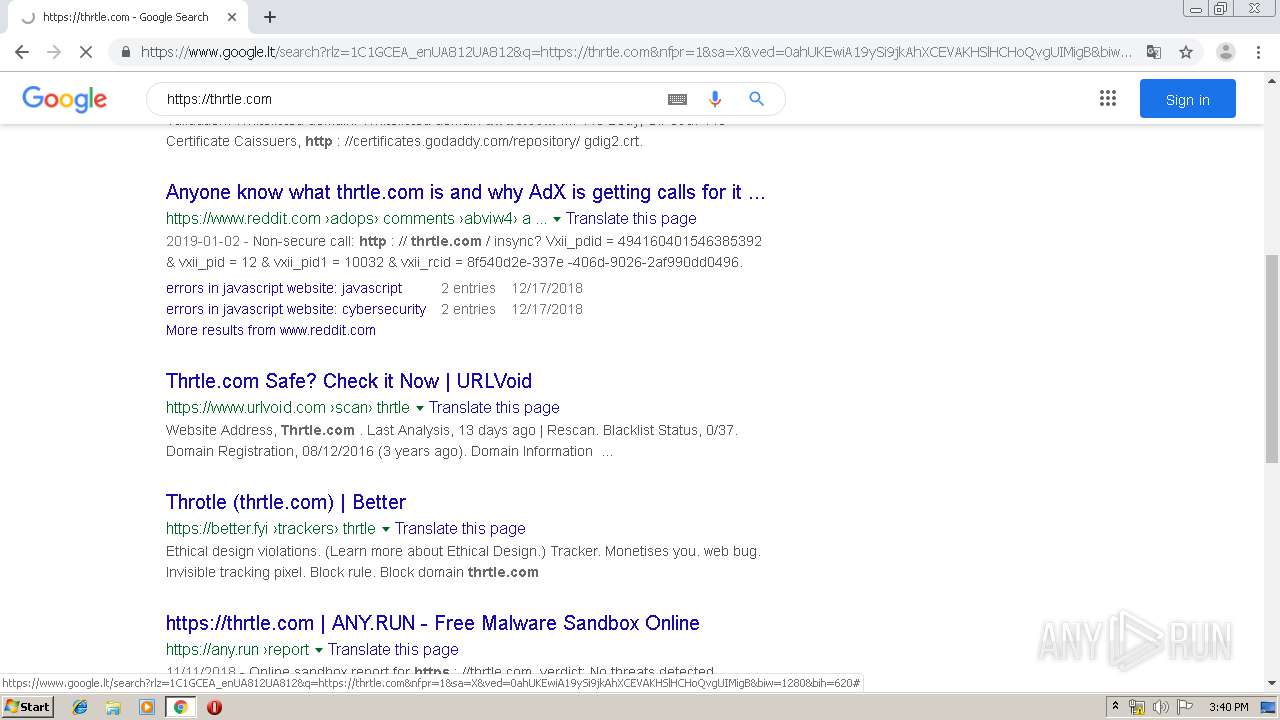Viewport: 1280px width, 720px height.
Task: Open Throtle (thrtle.com) Better result
Action: 286,502
